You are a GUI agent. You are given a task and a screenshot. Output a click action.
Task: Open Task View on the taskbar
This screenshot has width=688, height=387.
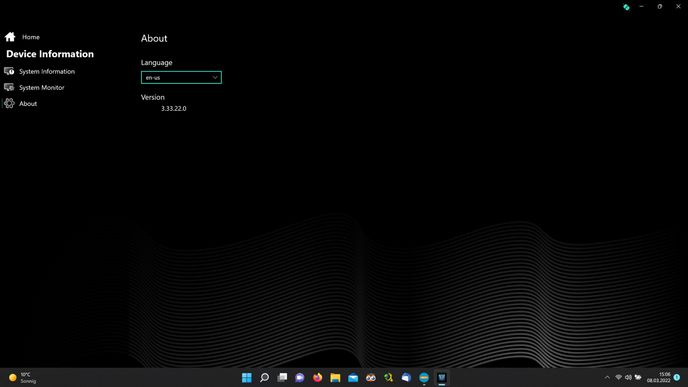[x=282, y=377]
